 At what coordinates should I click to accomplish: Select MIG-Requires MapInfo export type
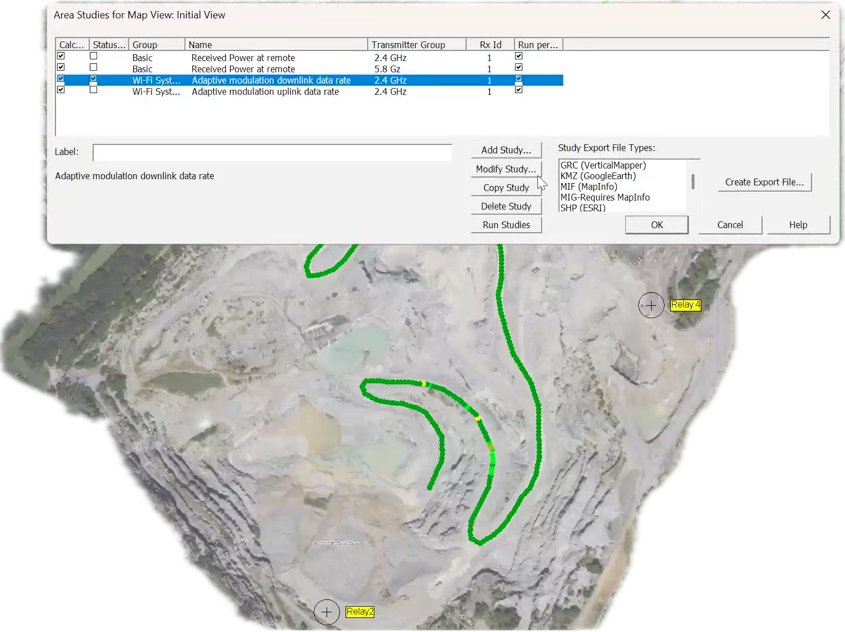click(605, 197)
